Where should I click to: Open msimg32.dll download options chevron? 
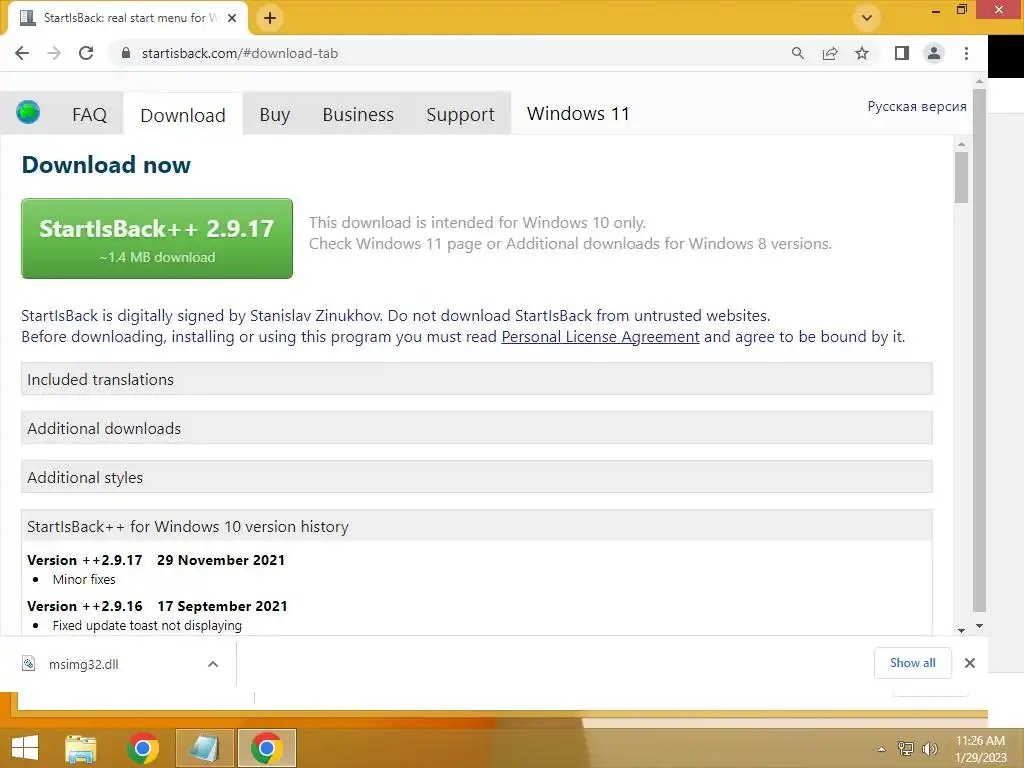point(213,664)
